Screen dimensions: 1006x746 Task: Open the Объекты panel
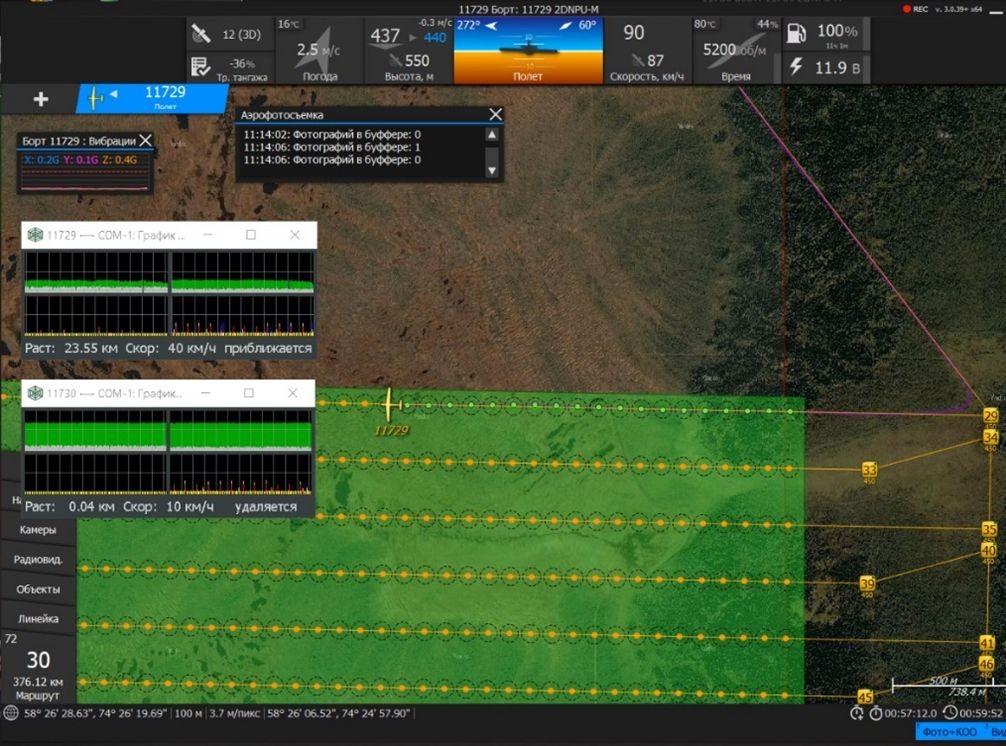(x=38, y=589)
